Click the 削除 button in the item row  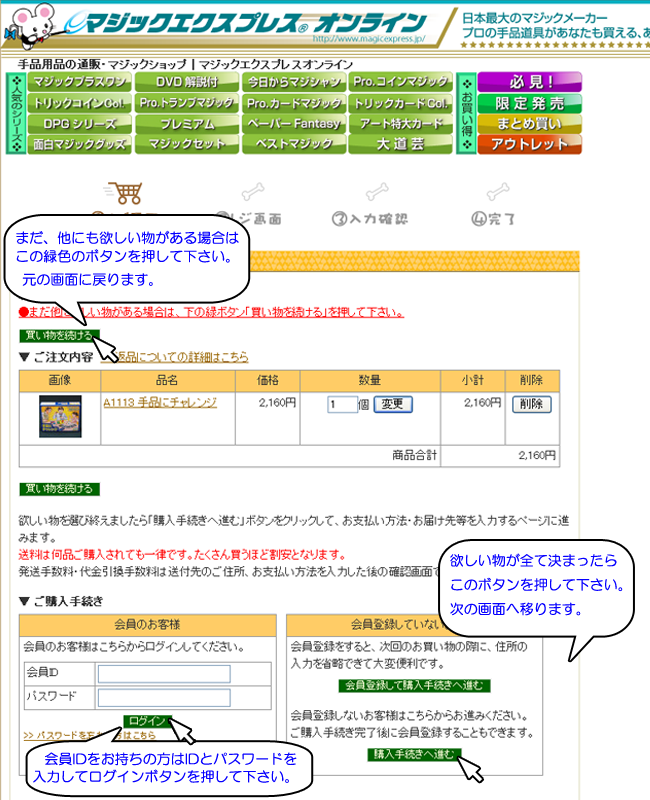pos(532,404)
